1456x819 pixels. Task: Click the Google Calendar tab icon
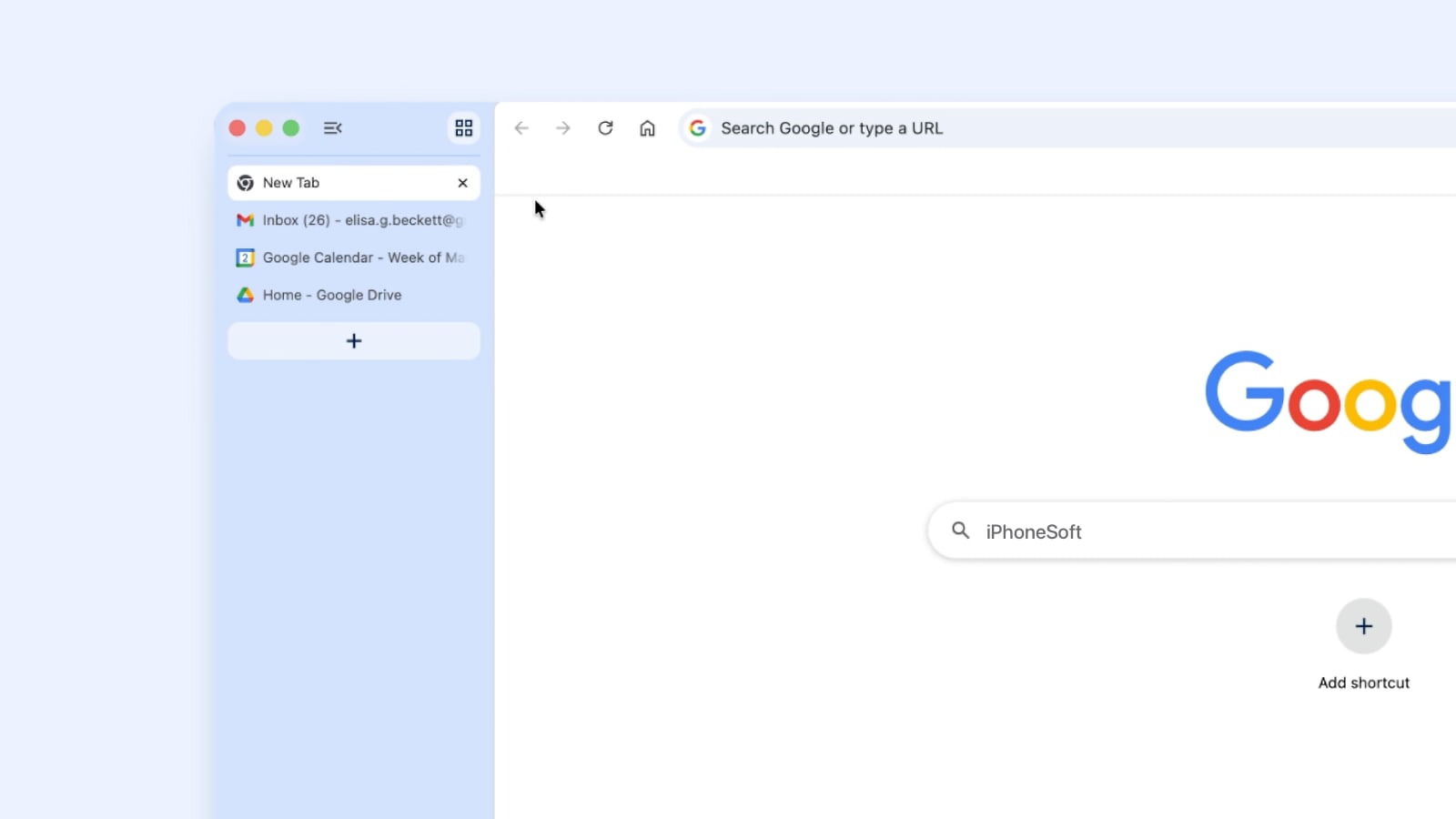pos(244,258)
